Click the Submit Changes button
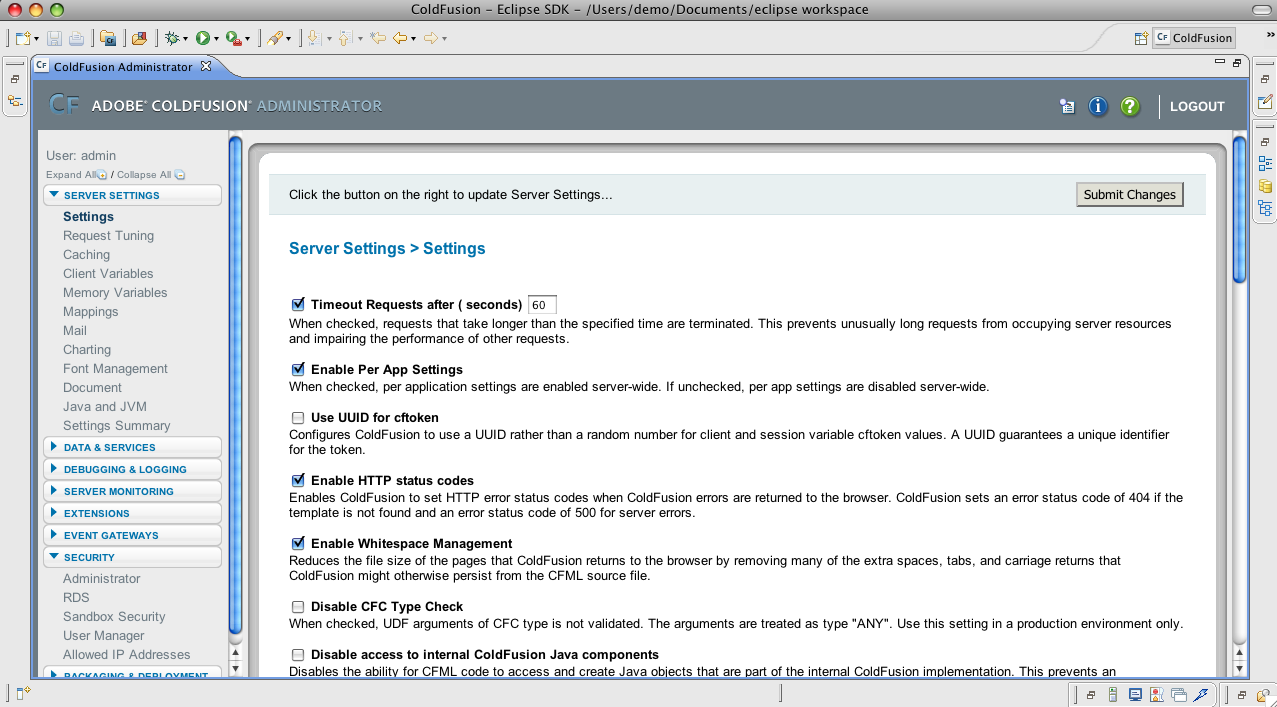This screenshot has height=707, width=1277. (1129, 194)
